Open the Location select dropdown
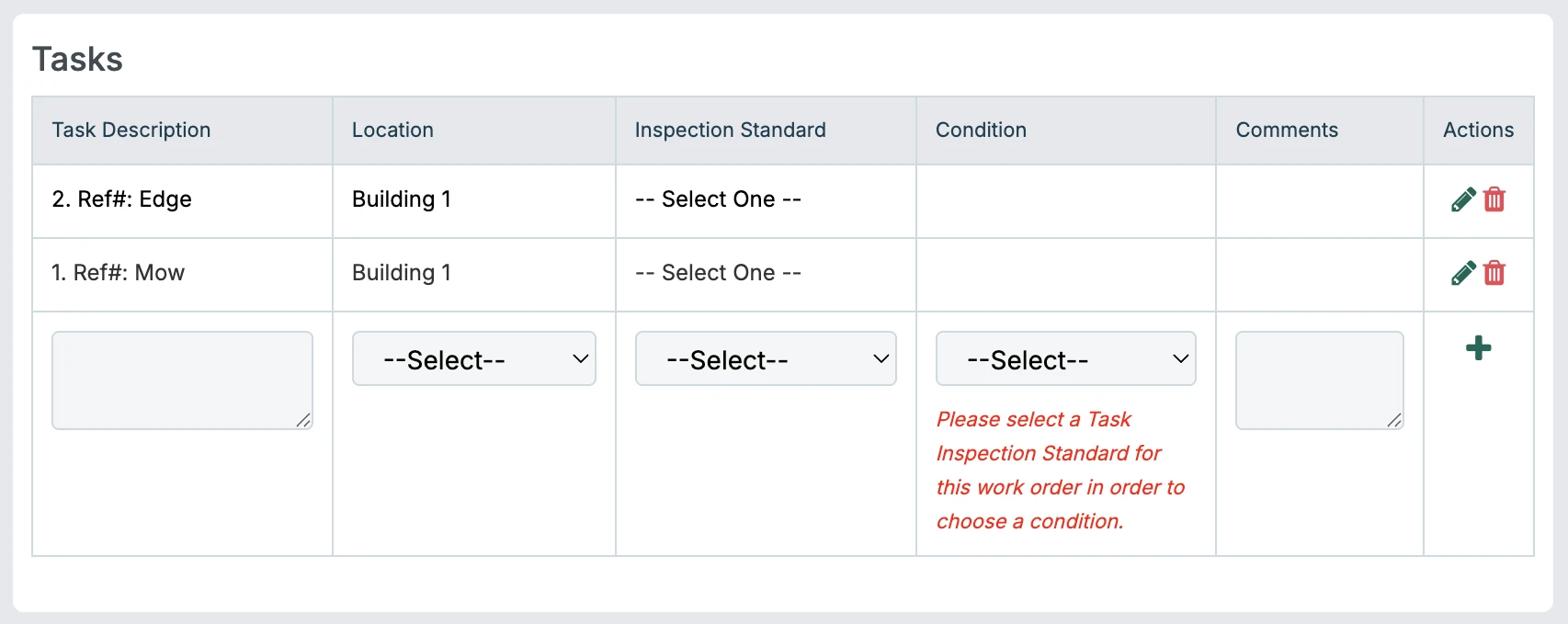The height and width of the screenshot is (624, 1568). click(x=473, y=359)
